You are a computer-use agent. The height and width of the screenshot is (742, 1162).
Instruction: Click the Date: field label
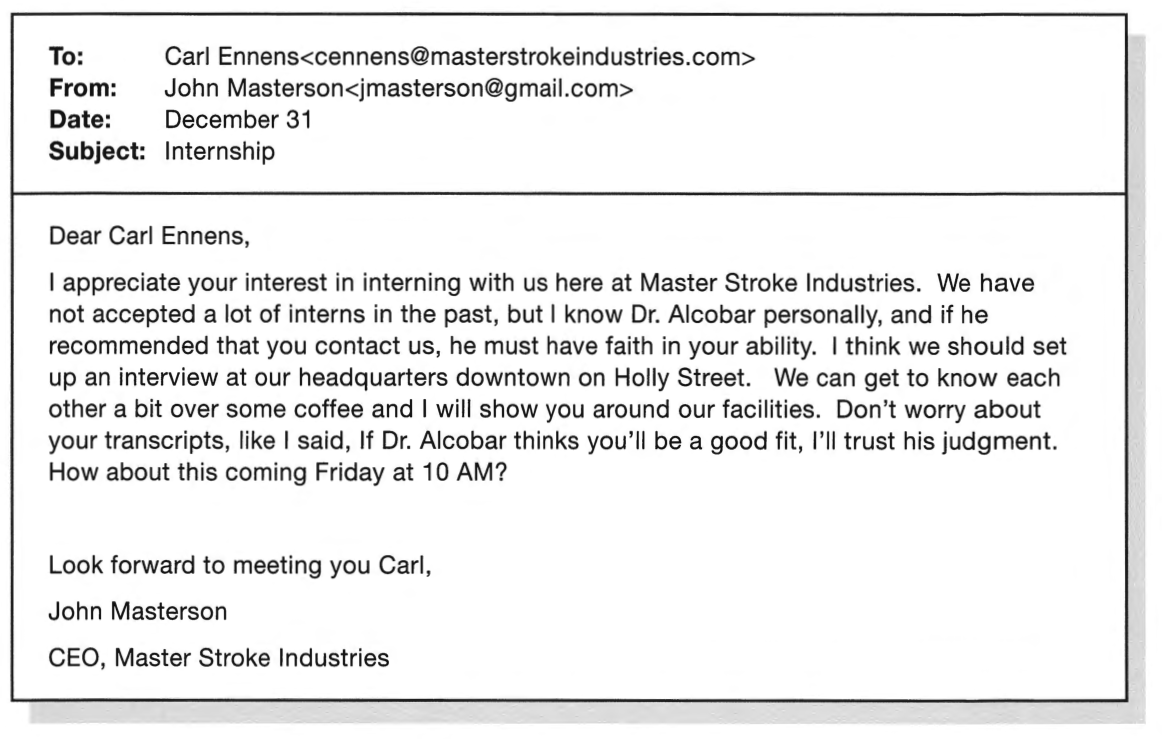pyautogui.click(x=80, y=120)
